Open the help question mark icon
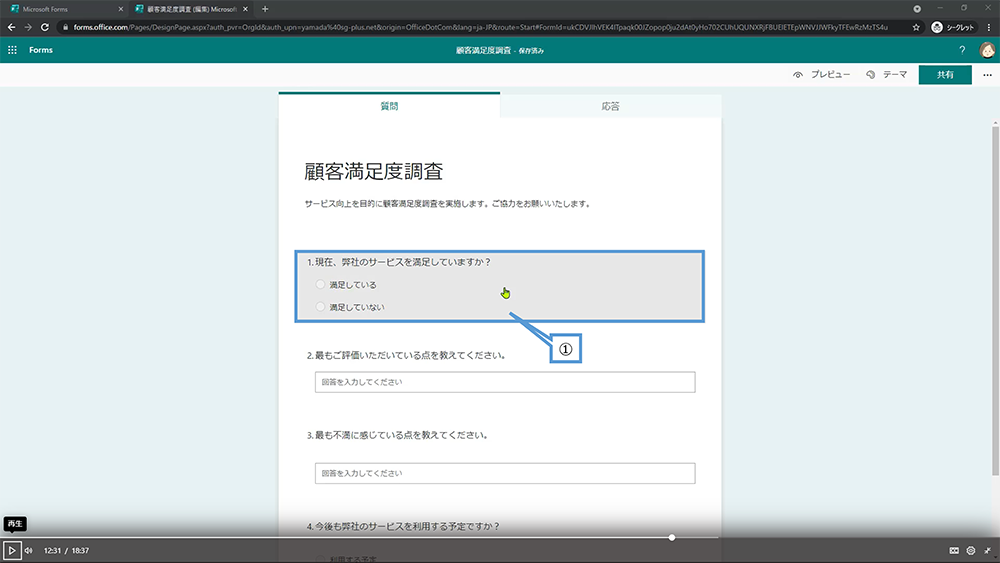Screen dimensions: 1000x563 coord(962,50)
